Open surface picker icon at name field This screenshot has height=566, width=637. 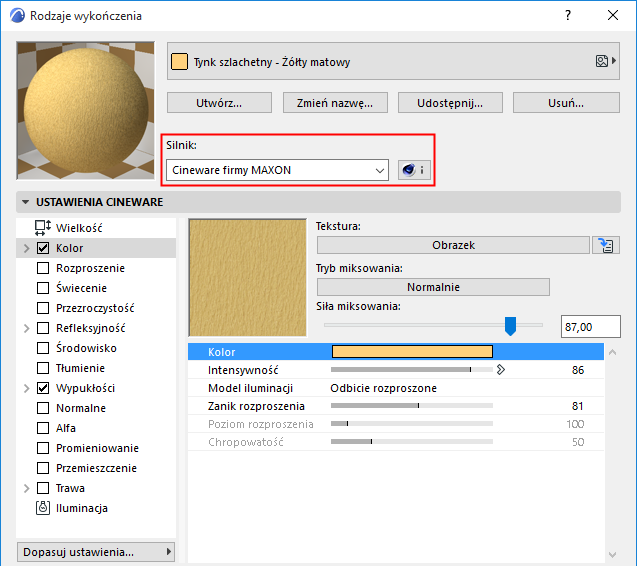point(605,61)
